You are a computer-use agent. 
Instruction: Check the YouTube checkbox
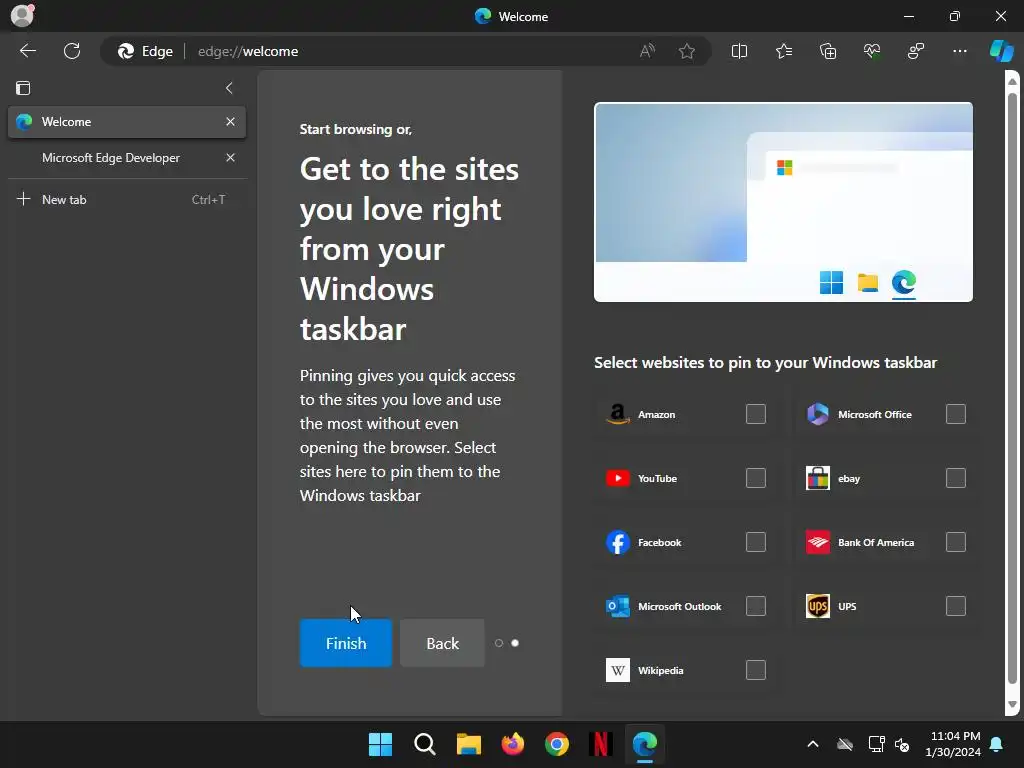point(756,478)
